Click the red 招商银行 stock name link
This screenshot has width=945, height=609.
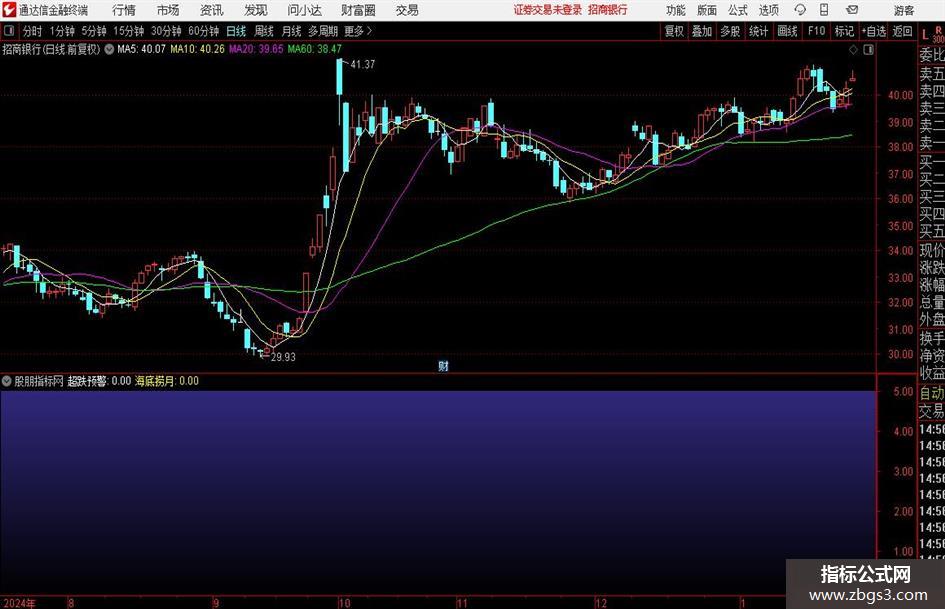coord(608,10)
